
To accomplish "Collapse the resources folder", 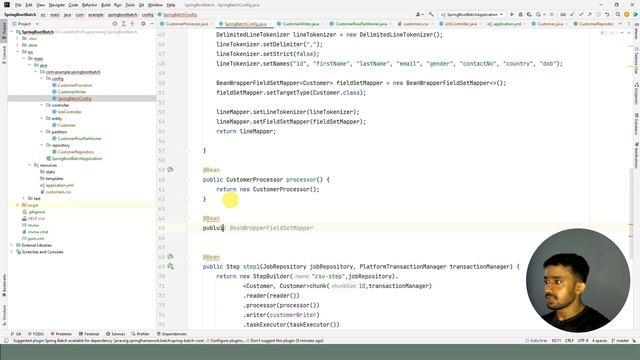I will tap(30, 165).
